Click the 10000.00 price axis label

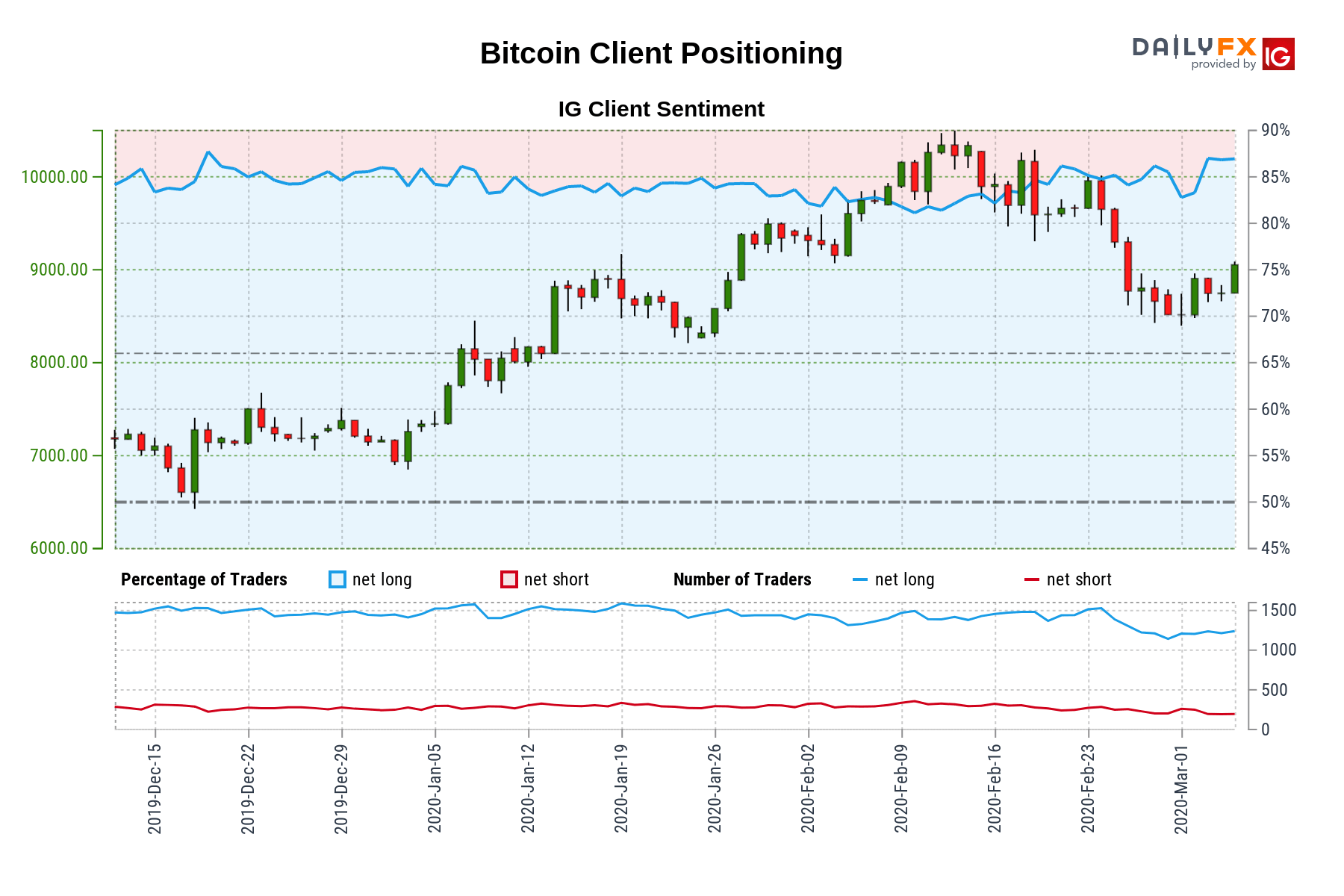(x=55, y=177)
